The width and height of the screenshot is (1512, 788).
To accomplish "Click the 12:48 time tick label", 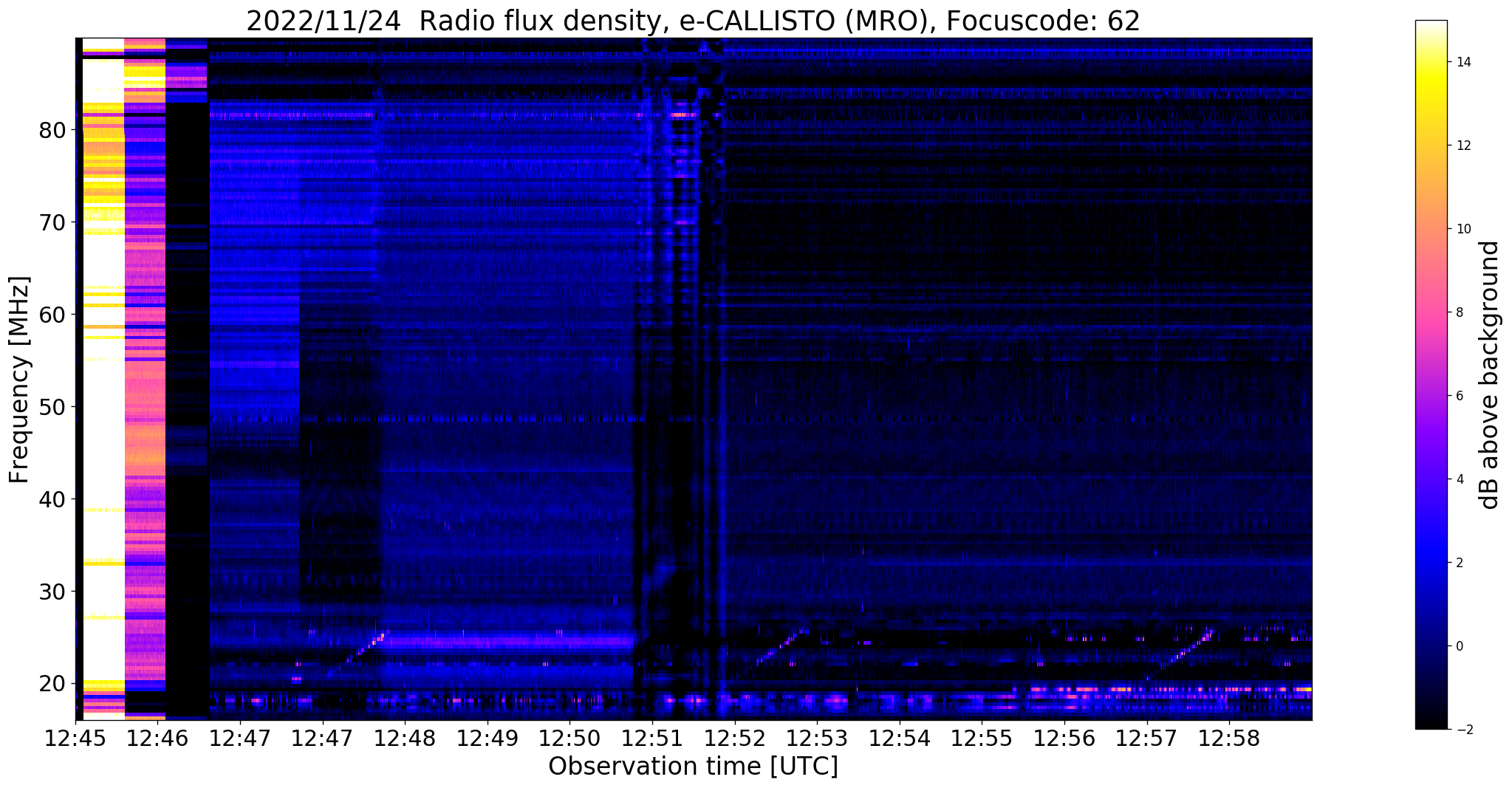I will (405, 739).
